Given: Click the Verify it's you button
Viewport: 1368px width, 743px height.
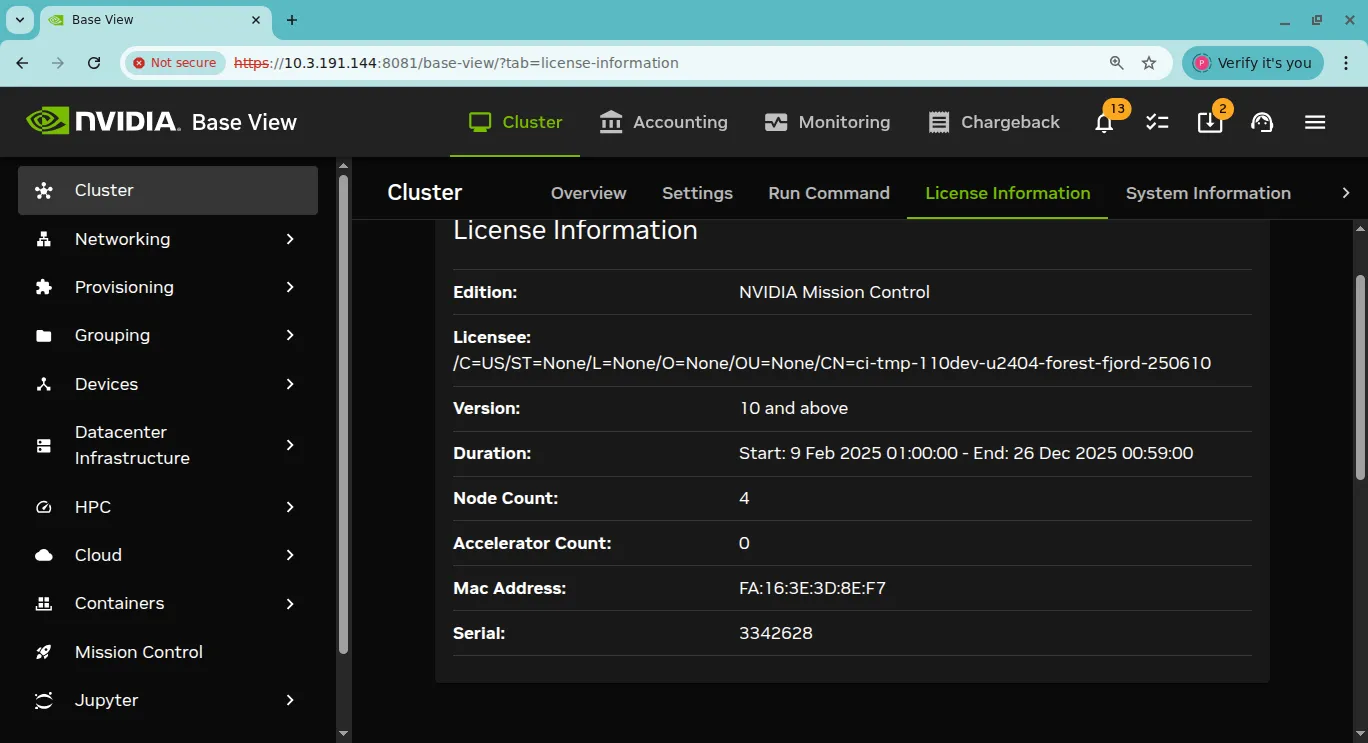Looking at the screenshot, I should click(1253, 62).
